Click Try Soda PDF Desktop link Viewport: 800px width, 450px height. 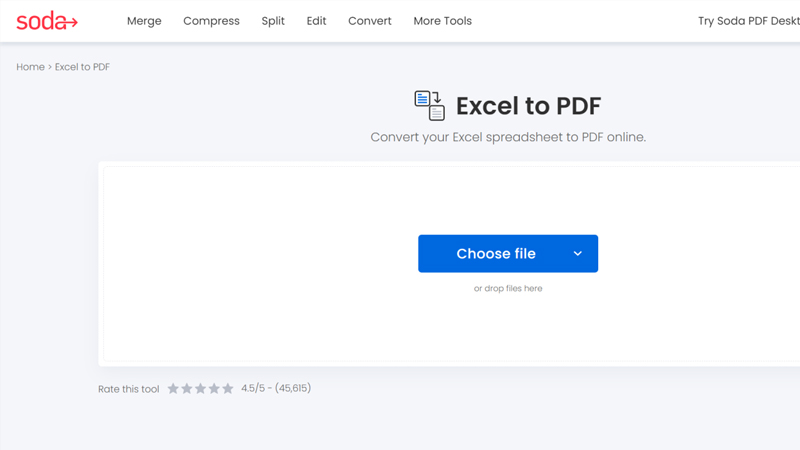coord(748,21)
